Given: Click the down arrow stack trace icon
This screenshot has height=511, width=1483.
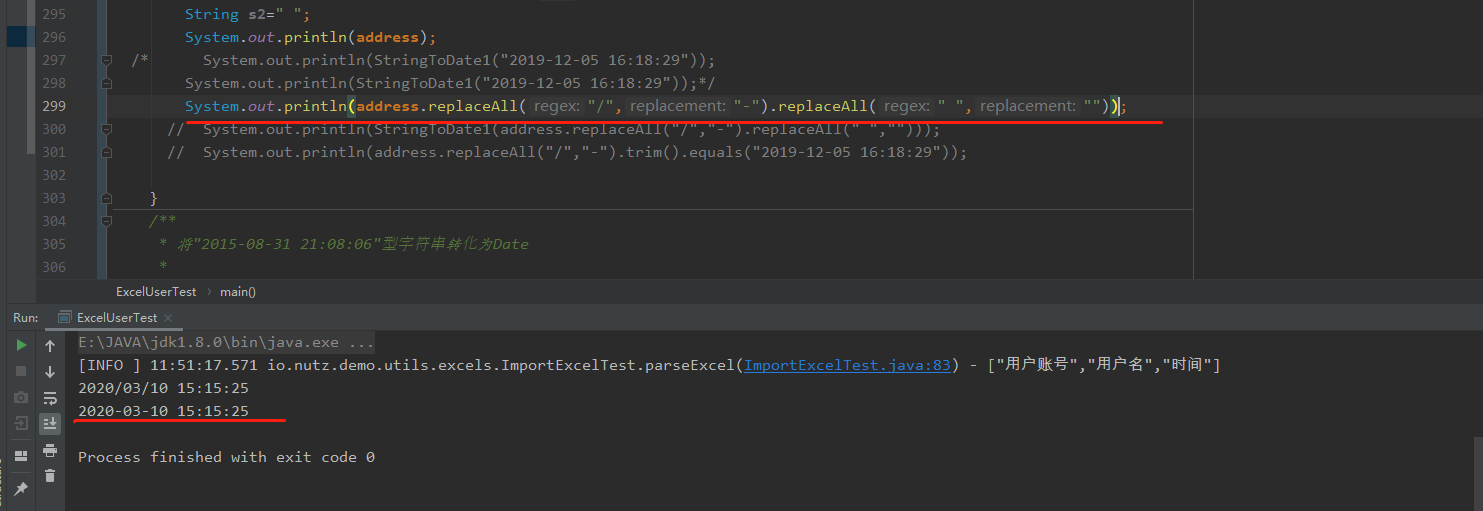Looking at the screenshot, I should click(x=50, y=371).
